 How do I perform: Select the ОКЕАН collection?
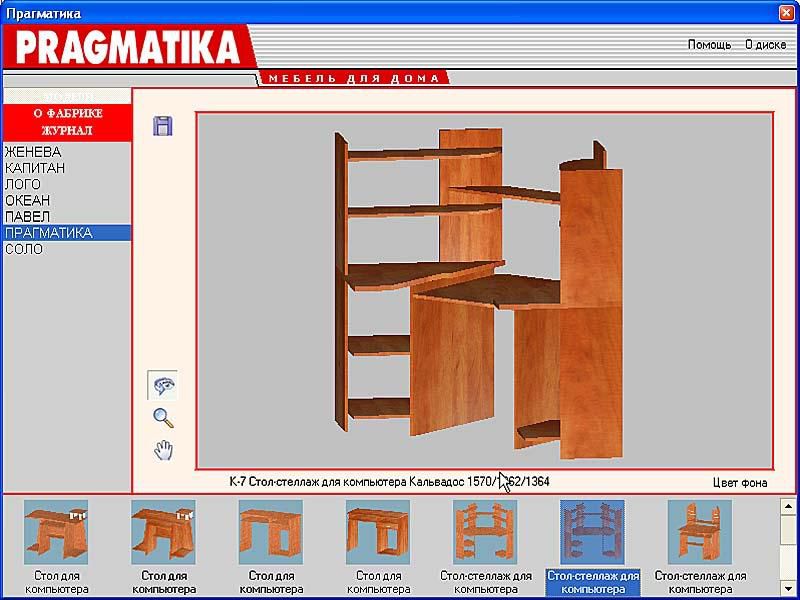tap(27, 200)
